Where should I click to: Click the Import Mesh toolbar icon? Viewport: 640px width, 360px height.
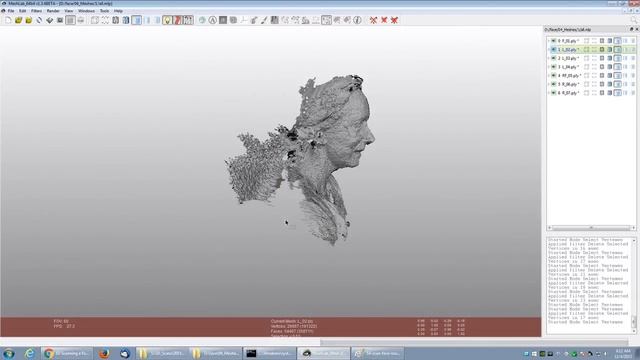click(29, 20)
